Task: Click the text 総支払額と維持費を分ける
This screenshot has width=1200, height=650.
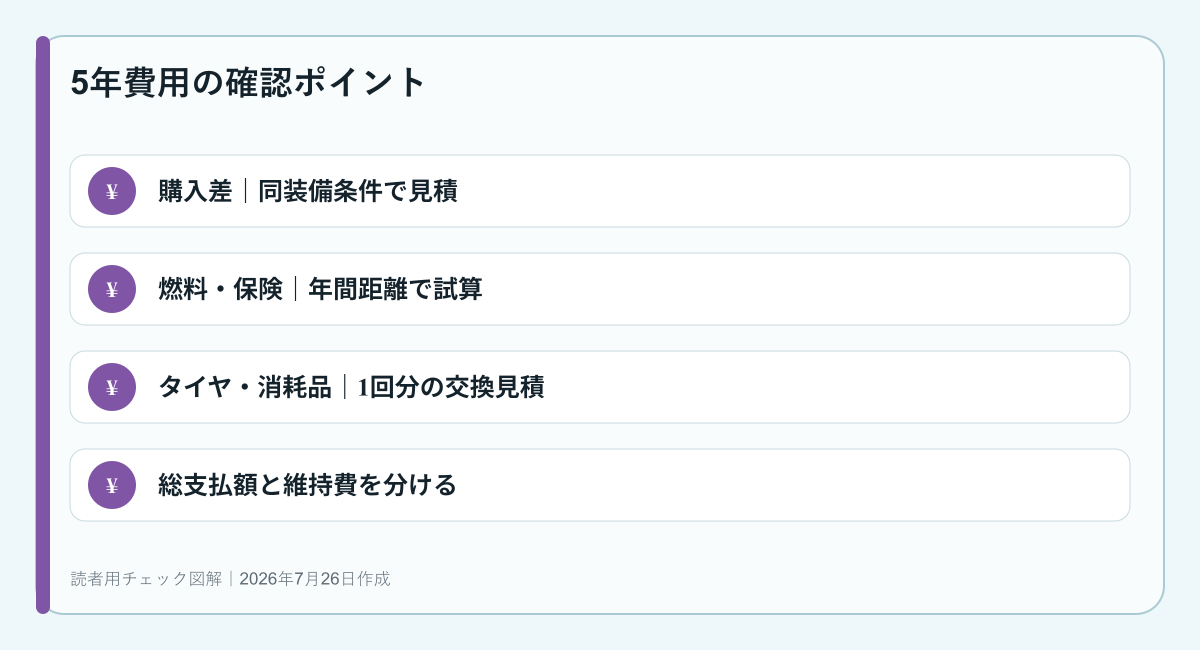Action: click(x=308, y=485)
